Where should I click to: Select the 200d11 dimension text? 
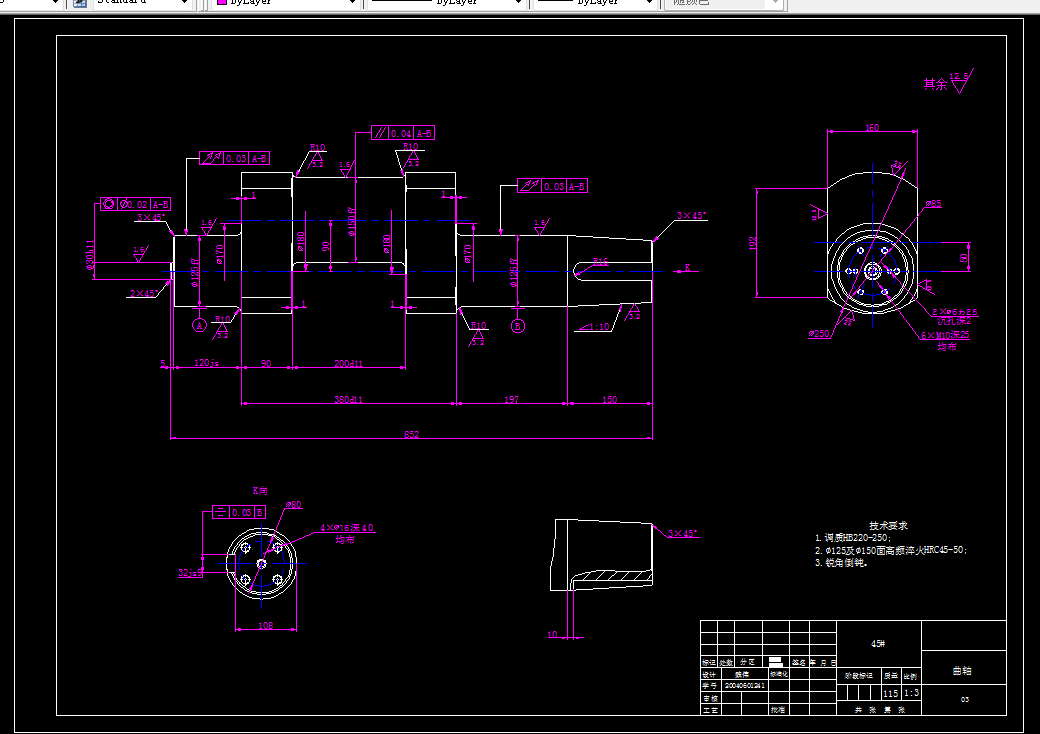pyautogui.click(x=348, y=363)
